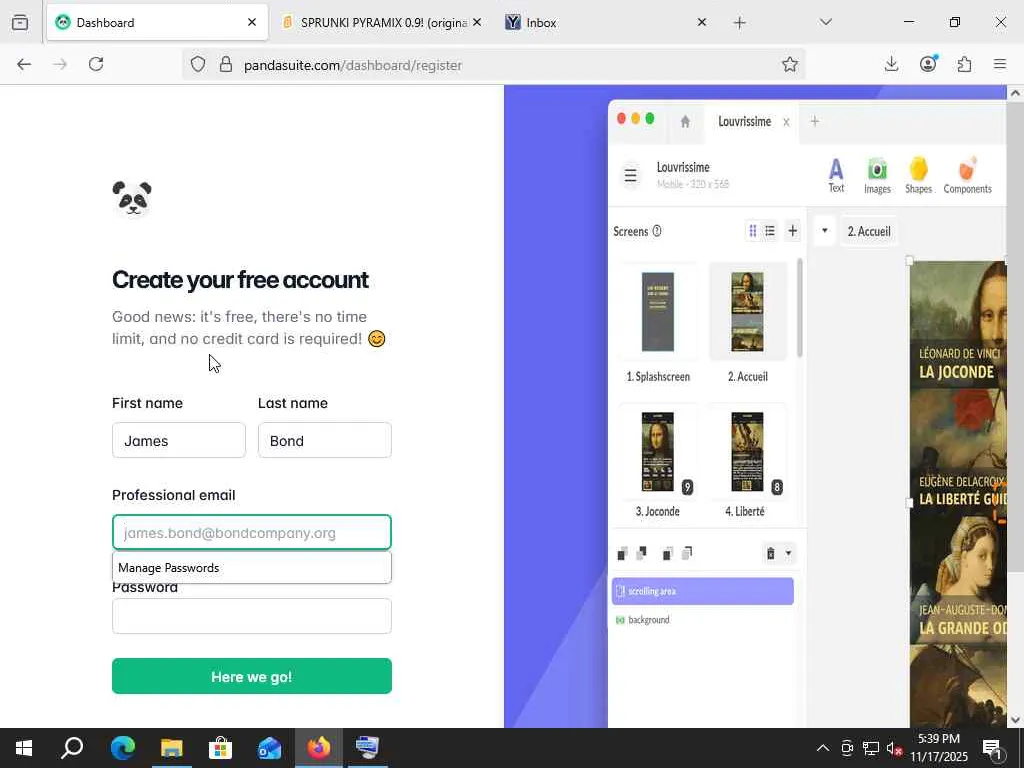Select the 4. Liberté screen thumbnail
Screen dimensions: 1024x768
coord(748,452)
